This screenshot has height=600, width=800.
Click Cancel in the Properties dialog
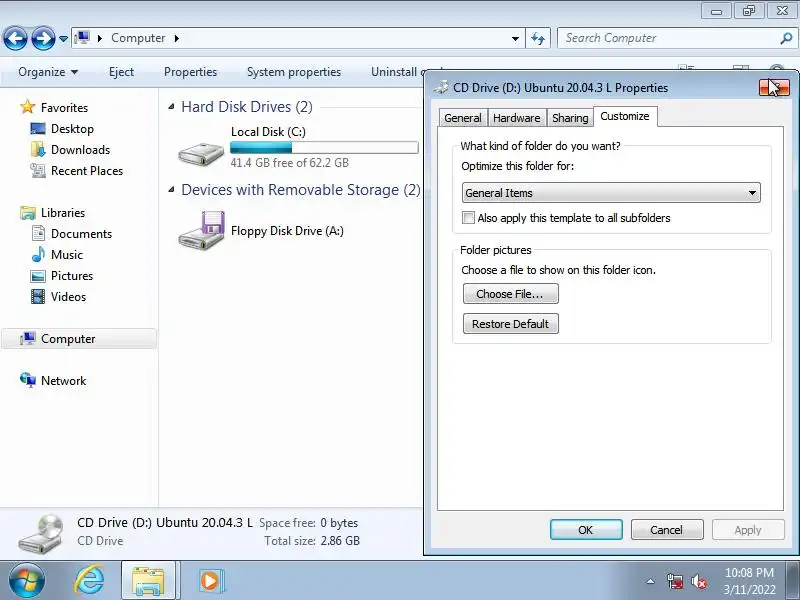[666, 530]
